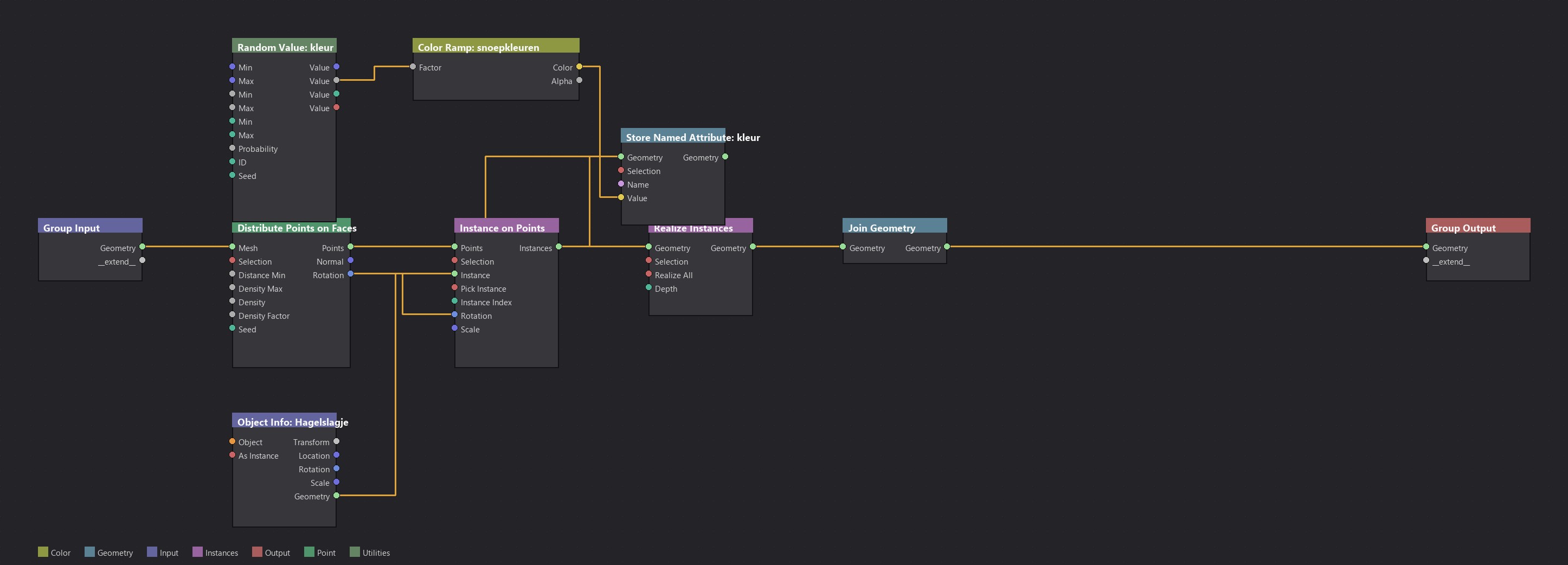Click the As Instance input socket
Image resolution: width=1568 pixels, height=565 pixels.
232,455
